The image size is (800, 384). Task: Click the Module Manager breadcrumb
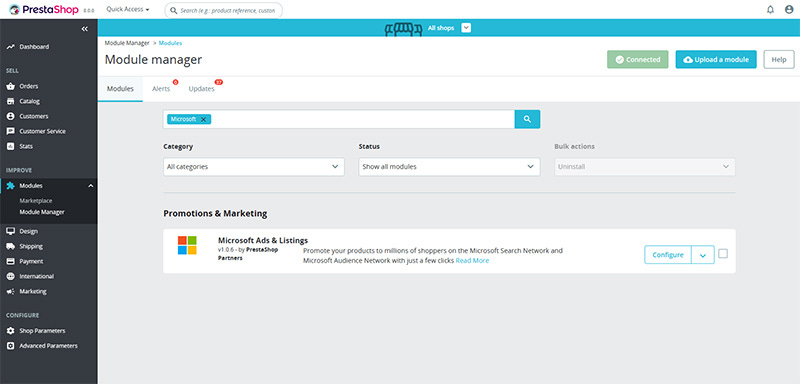point(127,43)
